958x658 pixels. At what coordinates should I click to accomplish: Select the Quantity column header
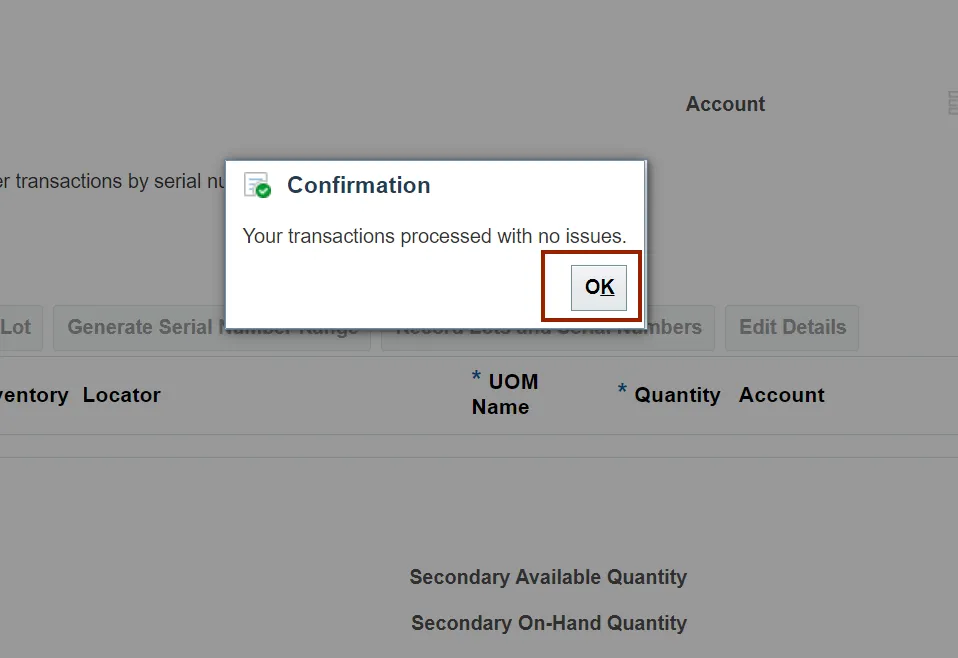(x=677, y=395)
